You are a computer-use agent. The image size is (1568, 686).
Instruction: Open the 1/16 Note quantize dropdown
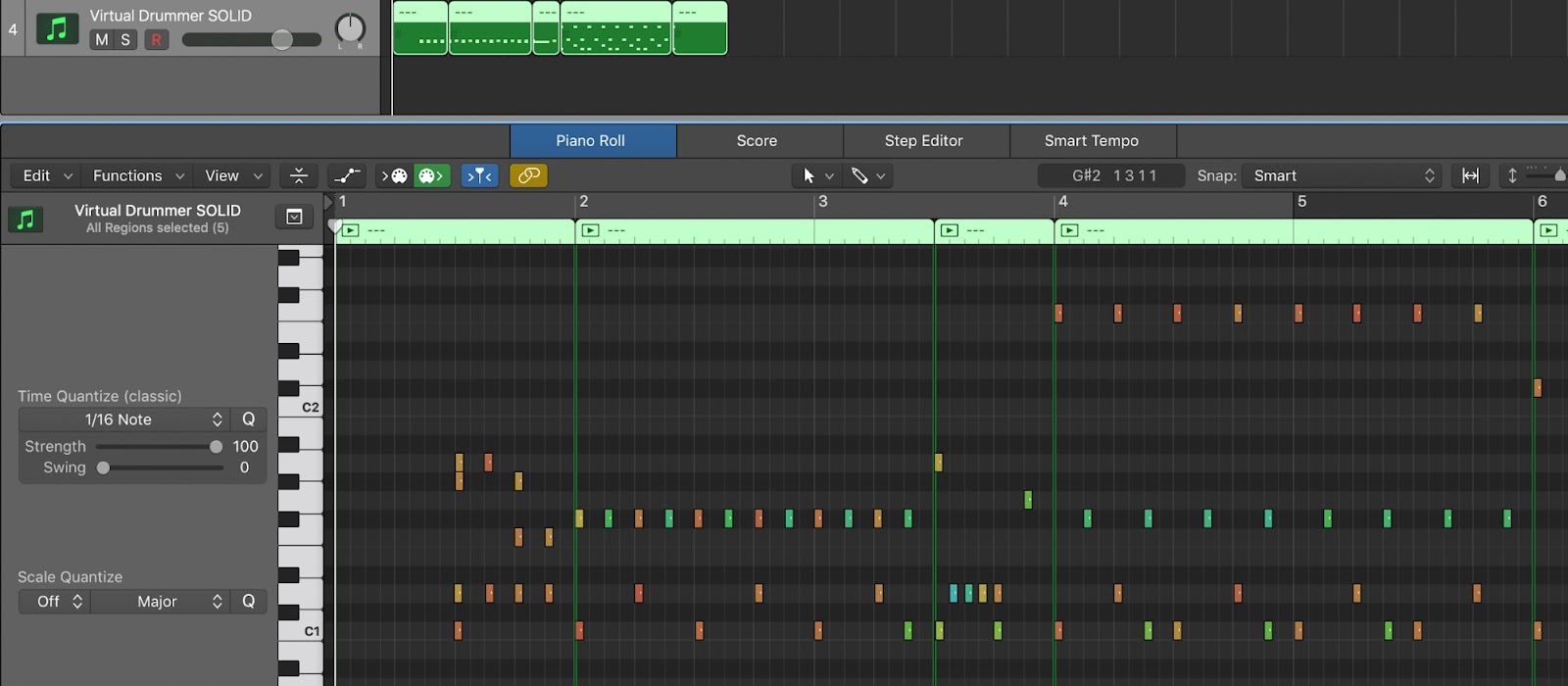coord(124,419)
